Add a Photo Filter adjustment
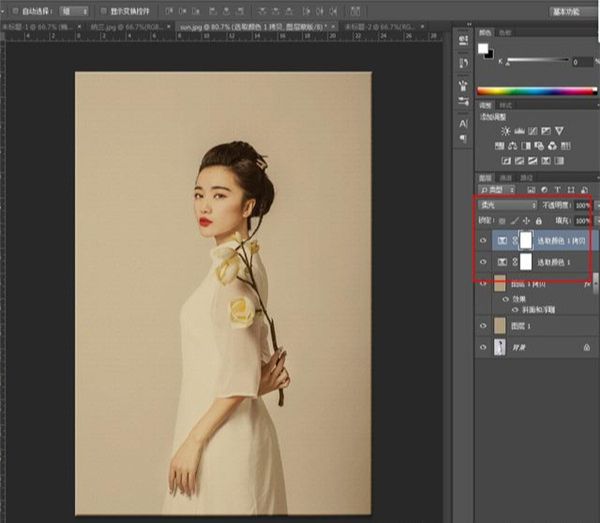Image resolution: width=600 pixels, height=523 pixels. coord(539,146)
